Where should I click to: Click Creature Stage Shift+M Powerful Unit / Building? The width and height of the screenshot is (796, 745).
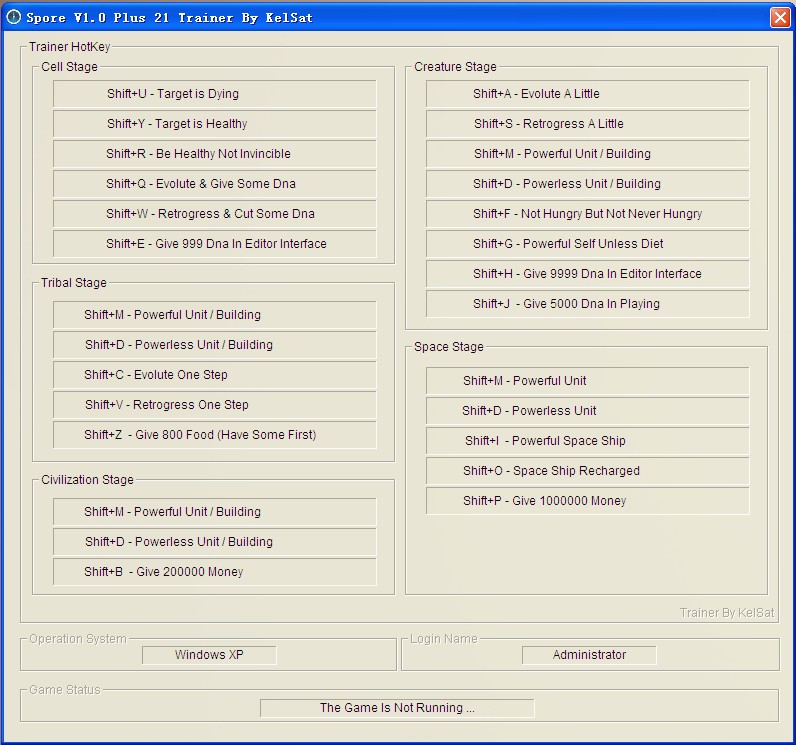587,154
